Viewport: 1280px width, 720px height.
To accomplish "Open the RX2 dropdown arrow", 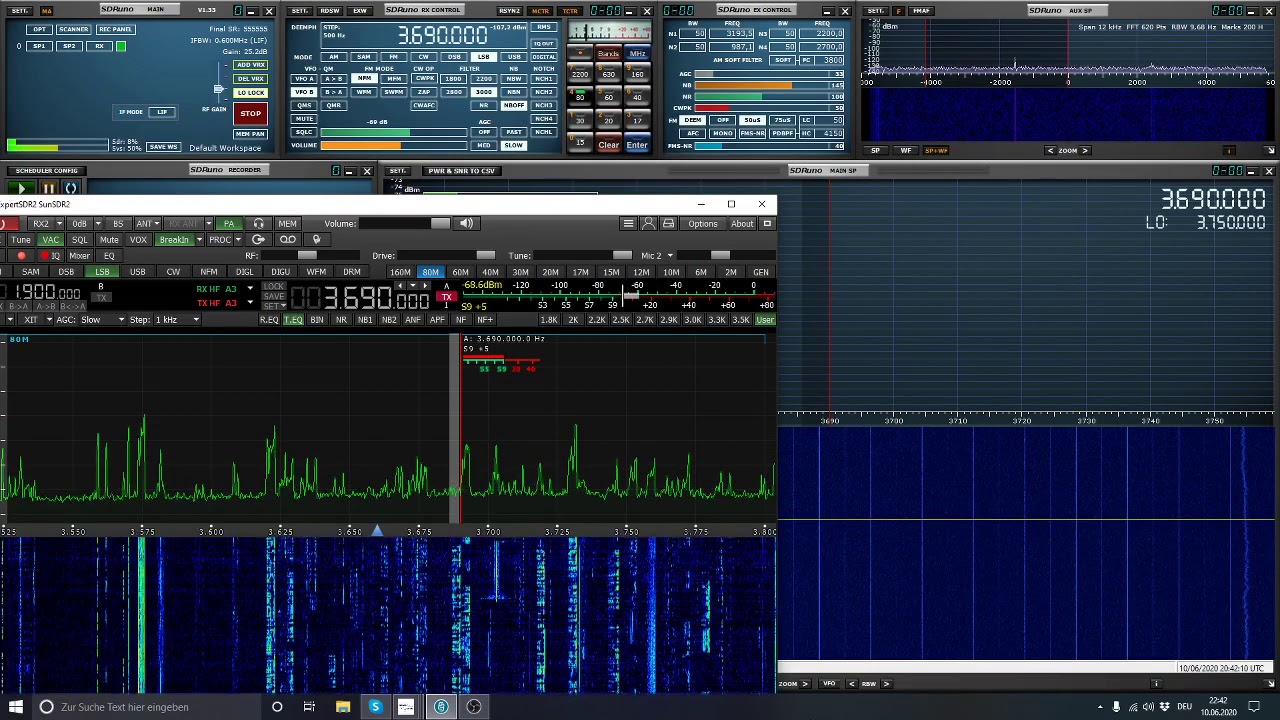I will click(x=59, y=224).
